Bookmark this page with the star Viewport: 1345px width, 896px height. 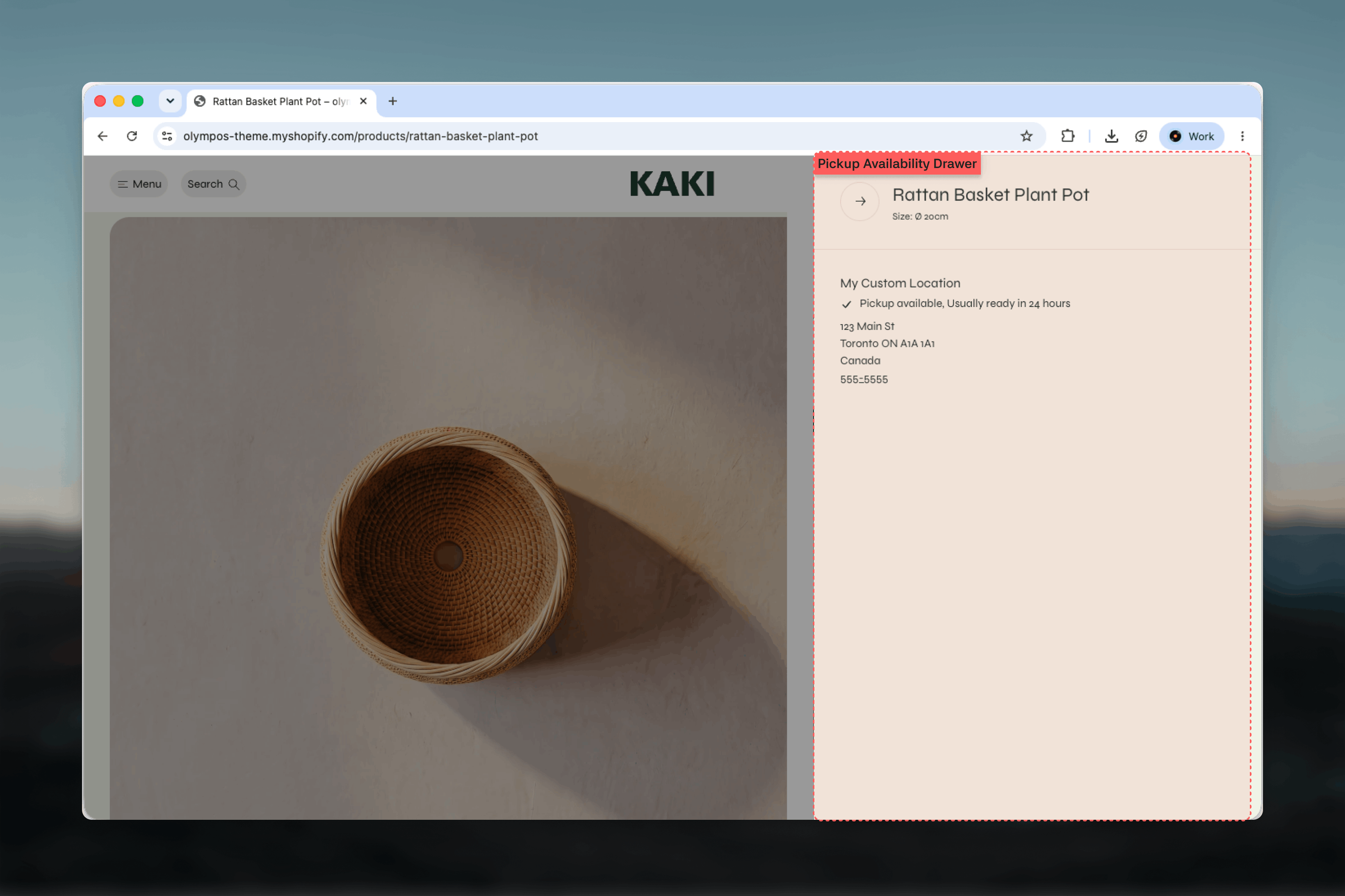pos(1027,136)
